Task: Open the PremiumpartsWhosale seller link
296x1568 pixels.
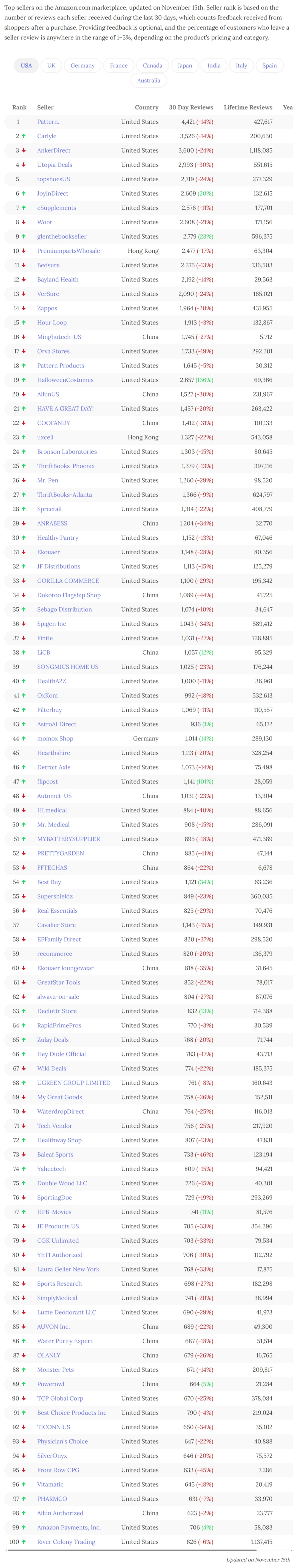Action: 68,251
